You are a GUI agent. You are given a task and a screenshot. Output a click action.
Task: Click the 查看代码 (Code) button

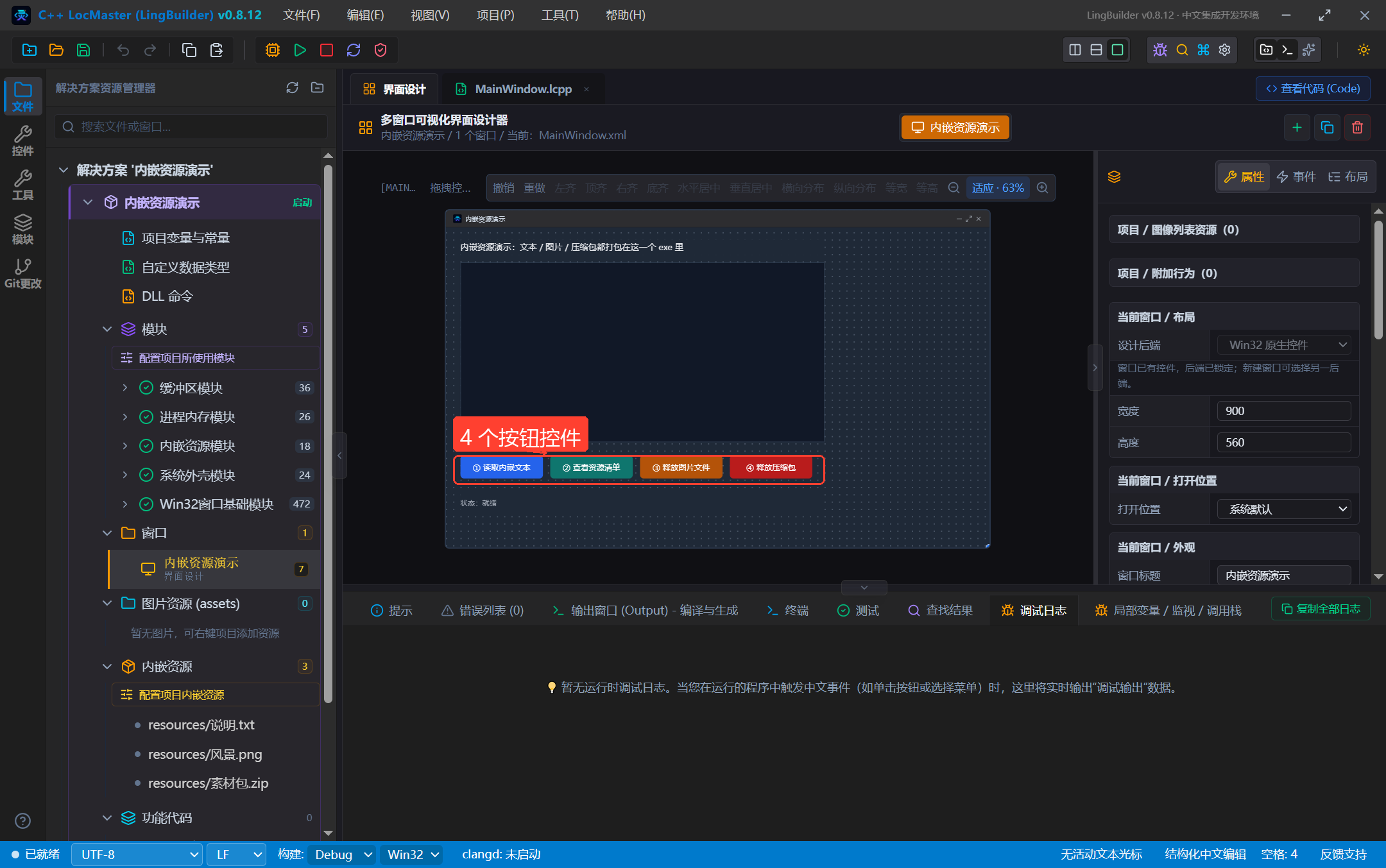1313,89
